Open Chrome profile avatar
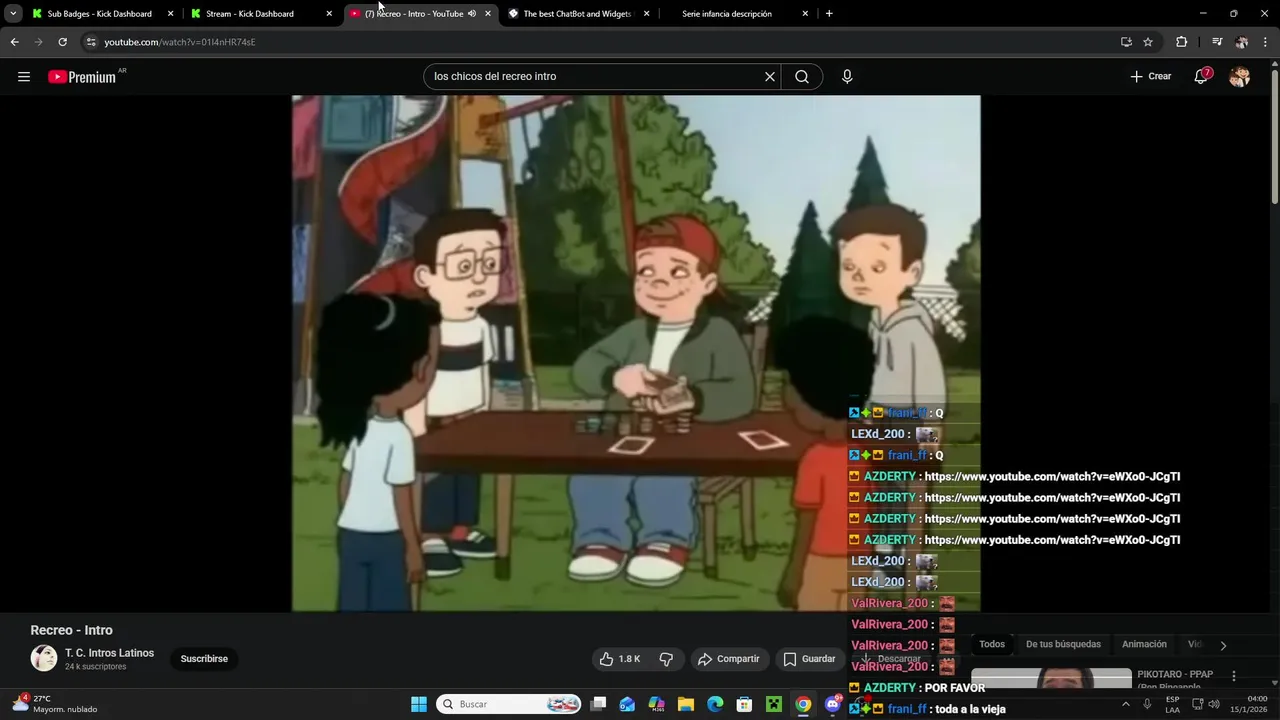 1241,42
